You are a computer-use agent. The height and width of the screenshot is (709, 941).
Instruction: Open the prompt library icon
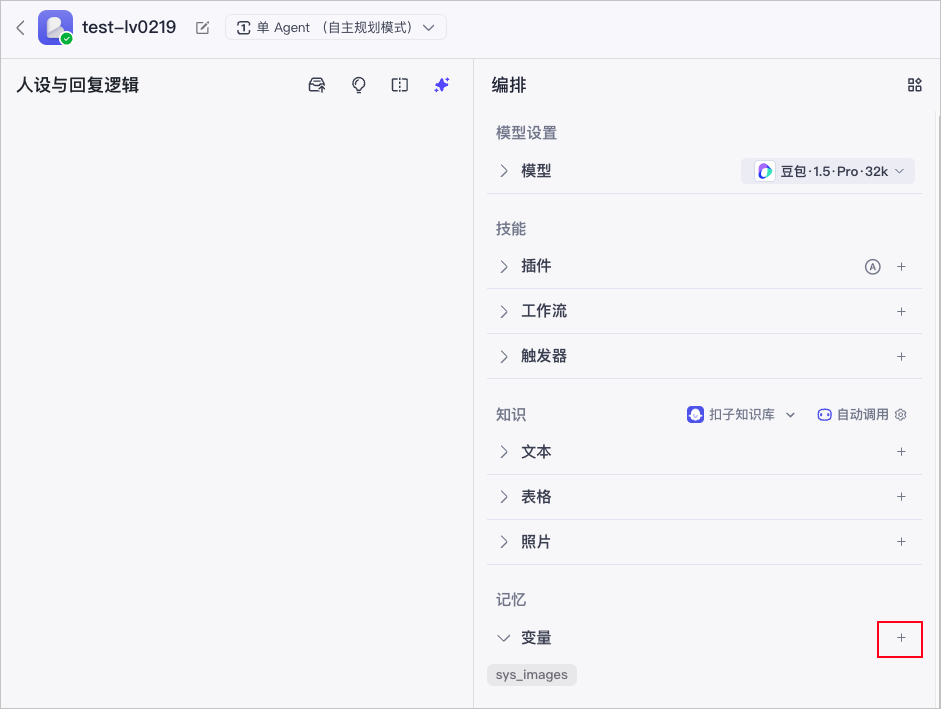tap(317, 85)
